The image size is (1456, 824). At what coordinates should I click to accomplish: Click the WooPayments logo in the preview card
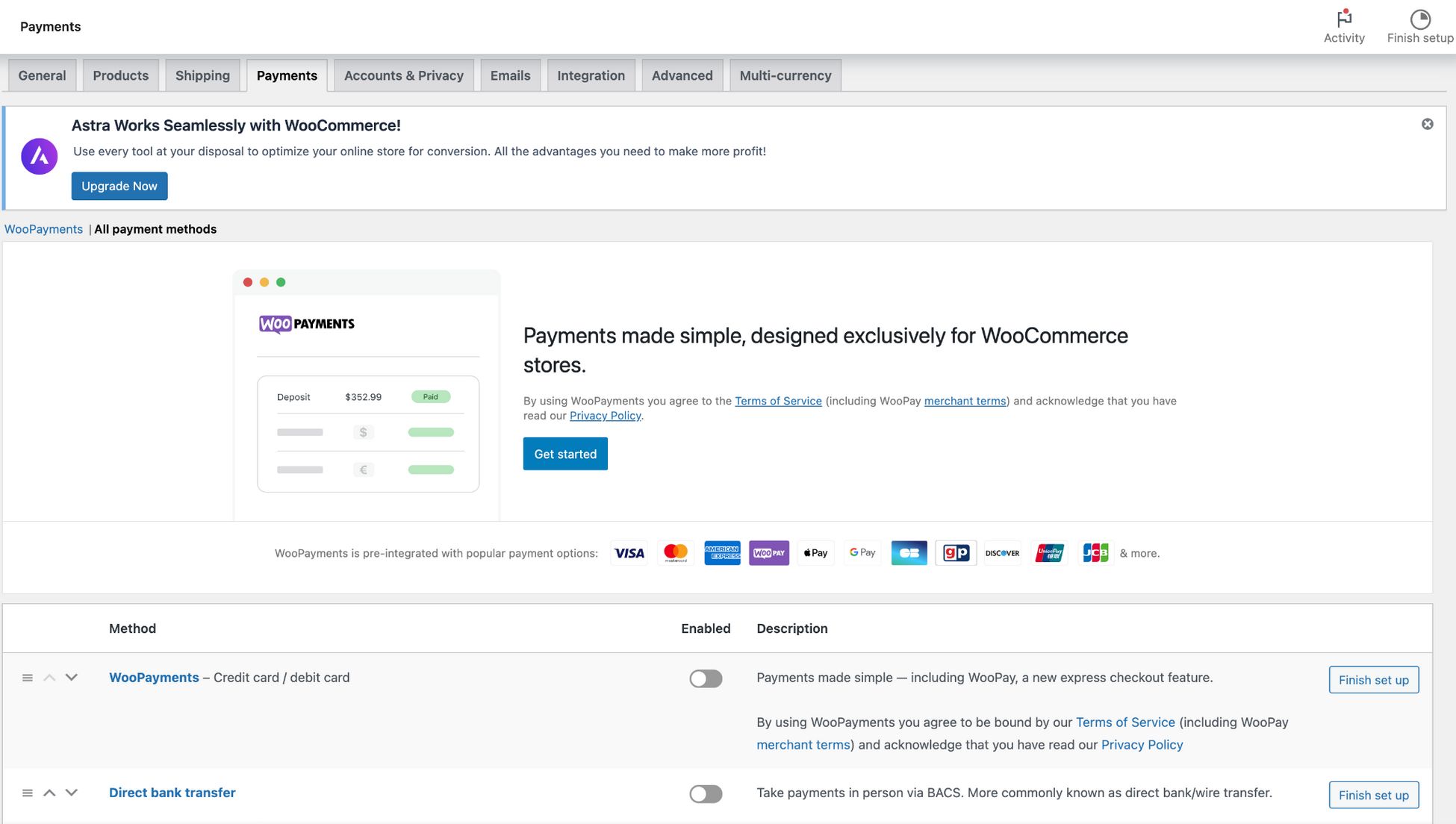click(x=307, y=324)
